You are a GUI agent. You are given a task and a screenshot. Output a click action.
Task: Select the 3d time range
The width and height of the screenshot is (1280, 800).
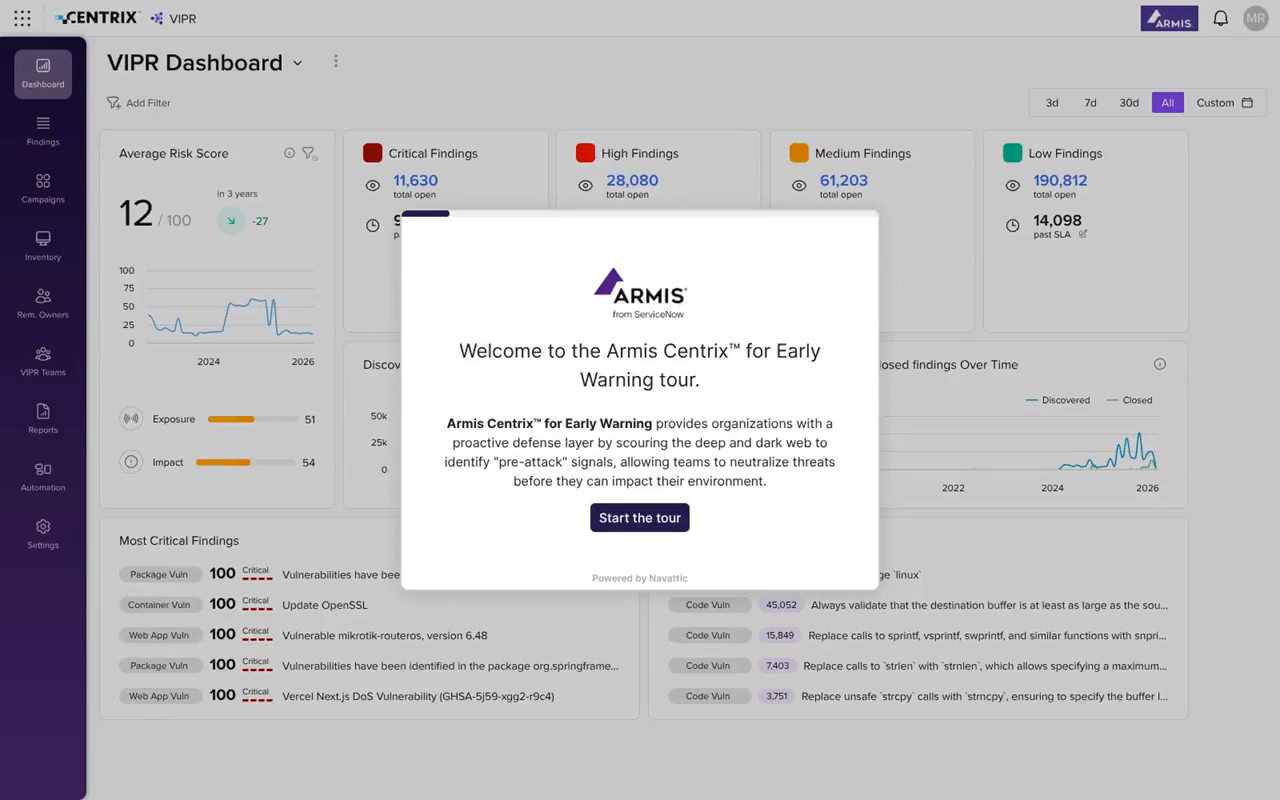(1052, 102)
